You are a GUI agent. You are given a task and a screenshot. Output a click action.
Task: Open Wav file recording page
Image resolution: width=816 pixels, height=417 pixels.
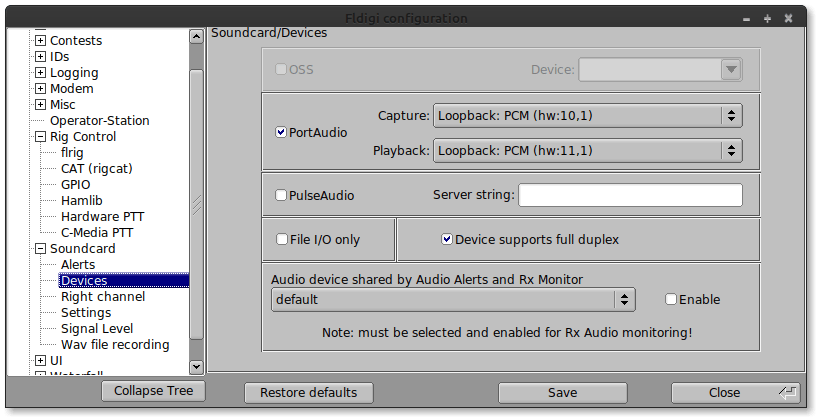tap(115, 345)
